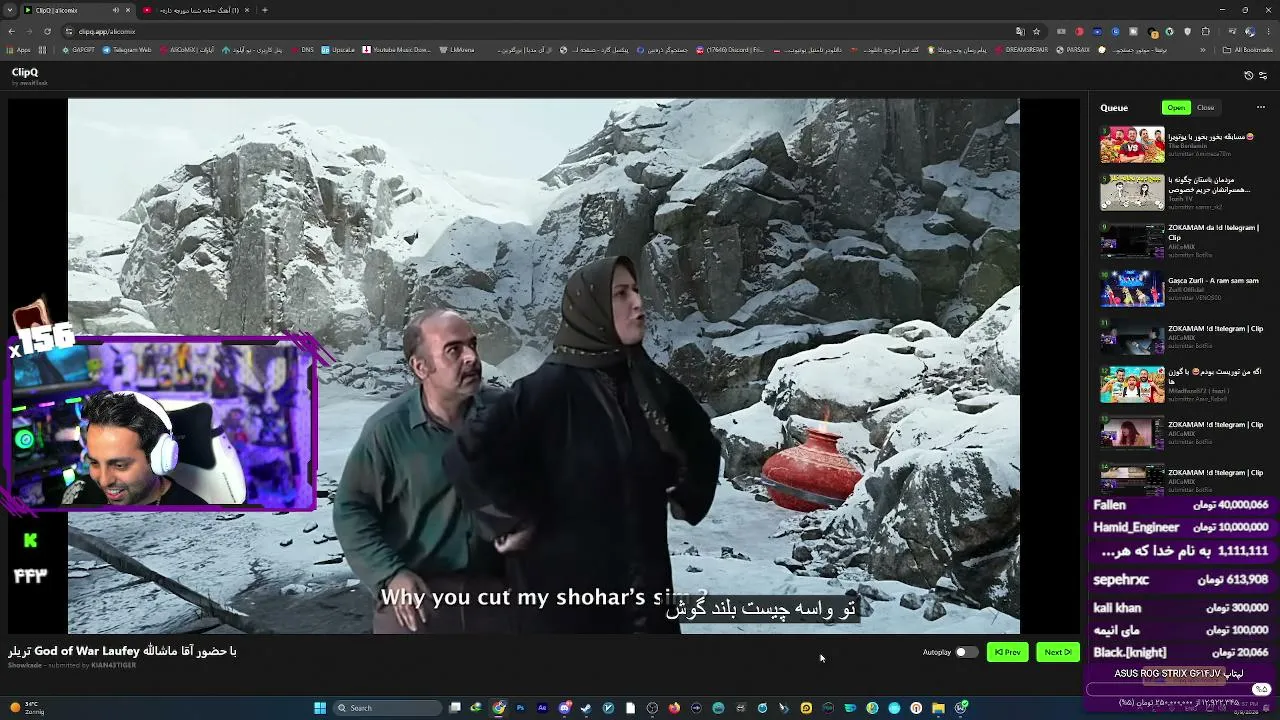This screenshot has height=720, width=1280.
Task: Select the Close queue tab
Action: point(1206,108)
